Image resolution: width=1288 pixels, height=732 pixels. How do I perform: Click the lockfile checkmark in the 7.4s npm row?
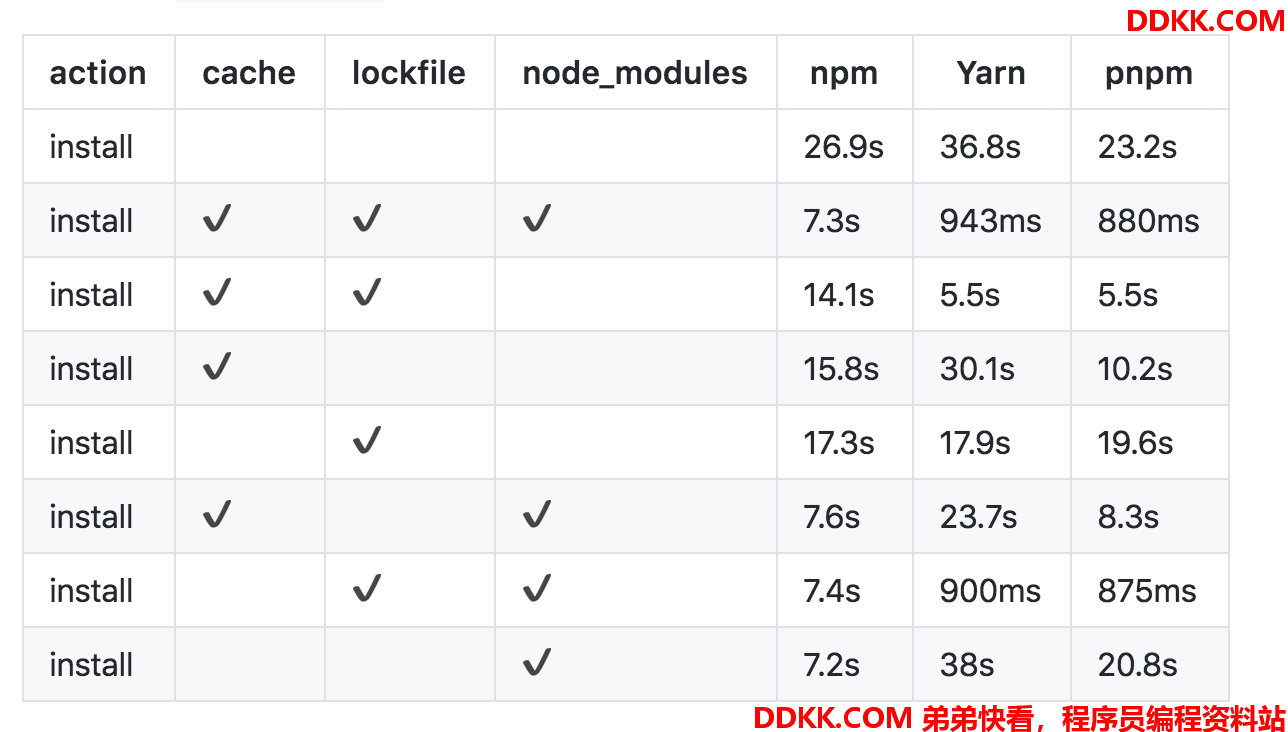367,588
